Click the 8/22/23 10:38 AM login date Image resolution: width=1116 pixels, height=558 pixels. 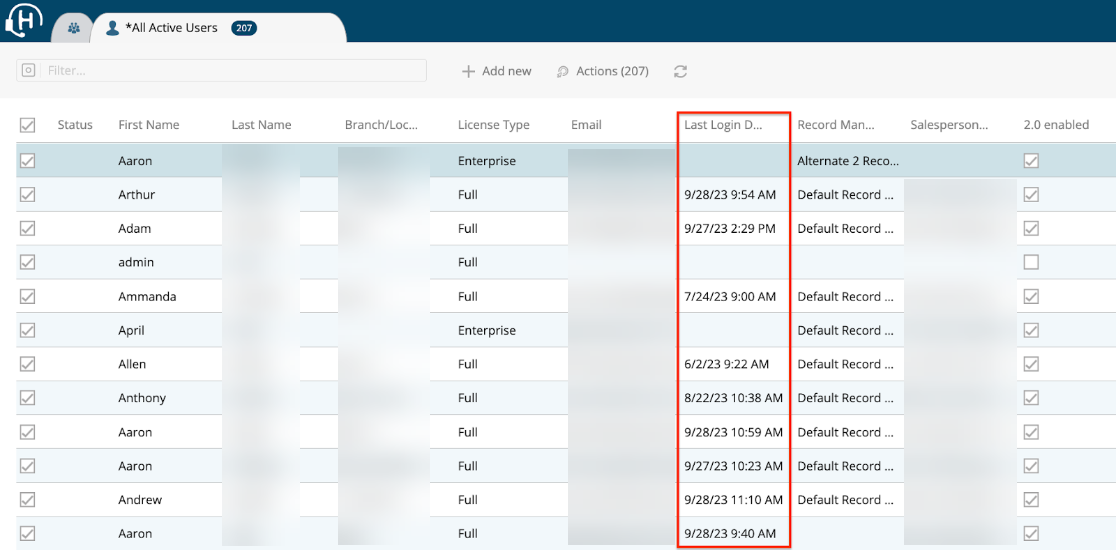point(733,398)
